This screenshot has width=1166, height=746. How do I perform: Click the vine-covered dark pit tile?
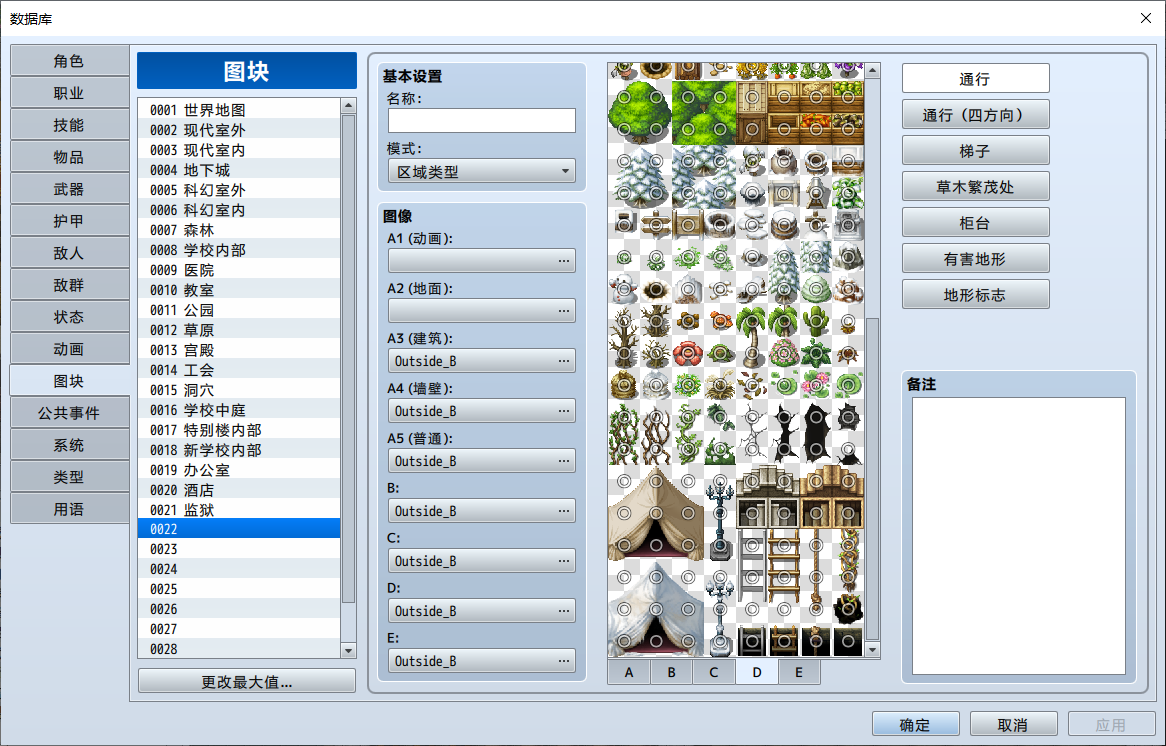click(x=848, y=609)
